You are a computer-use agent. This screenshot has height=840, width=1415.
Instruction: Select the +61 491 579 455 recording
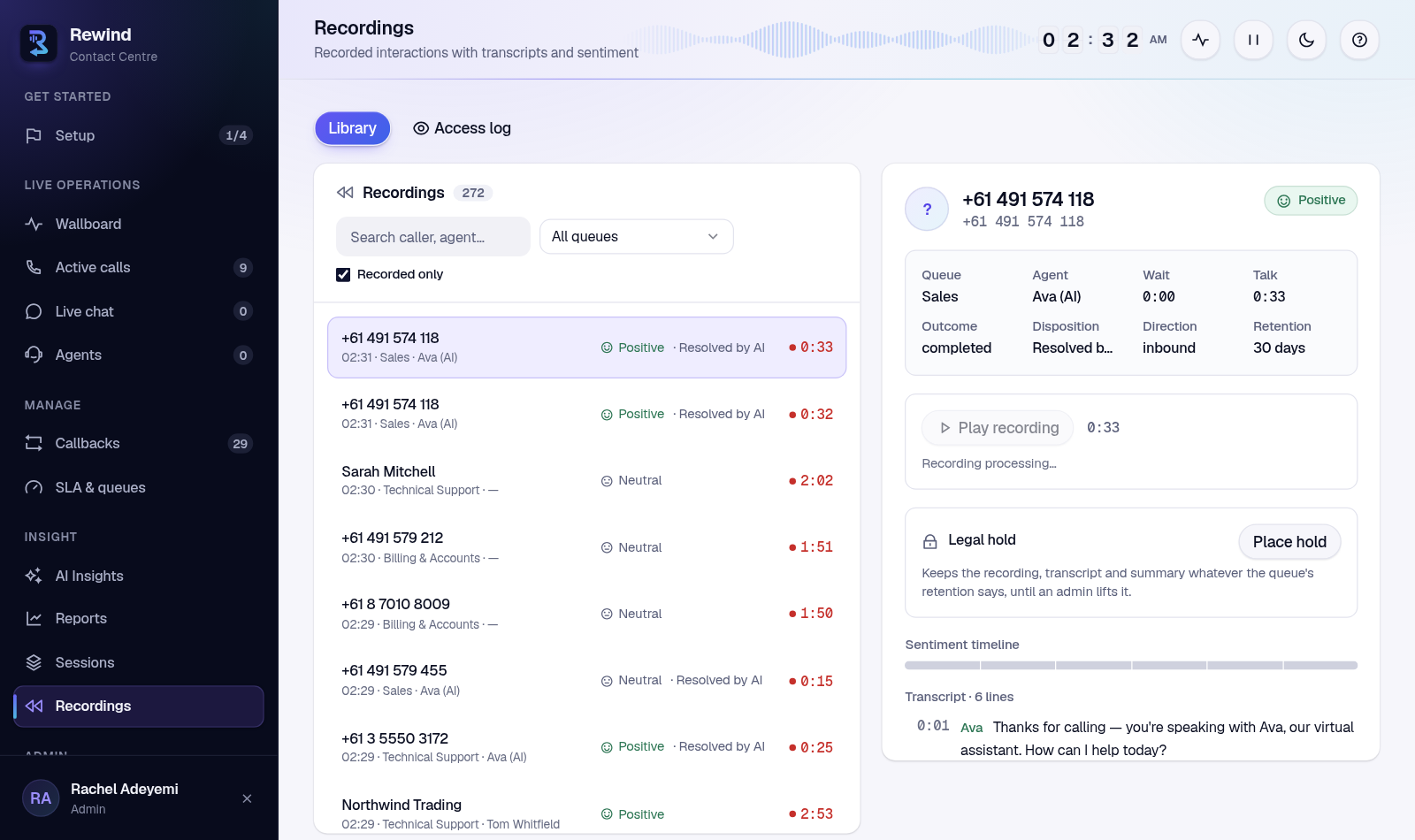(x=587, y=680)
